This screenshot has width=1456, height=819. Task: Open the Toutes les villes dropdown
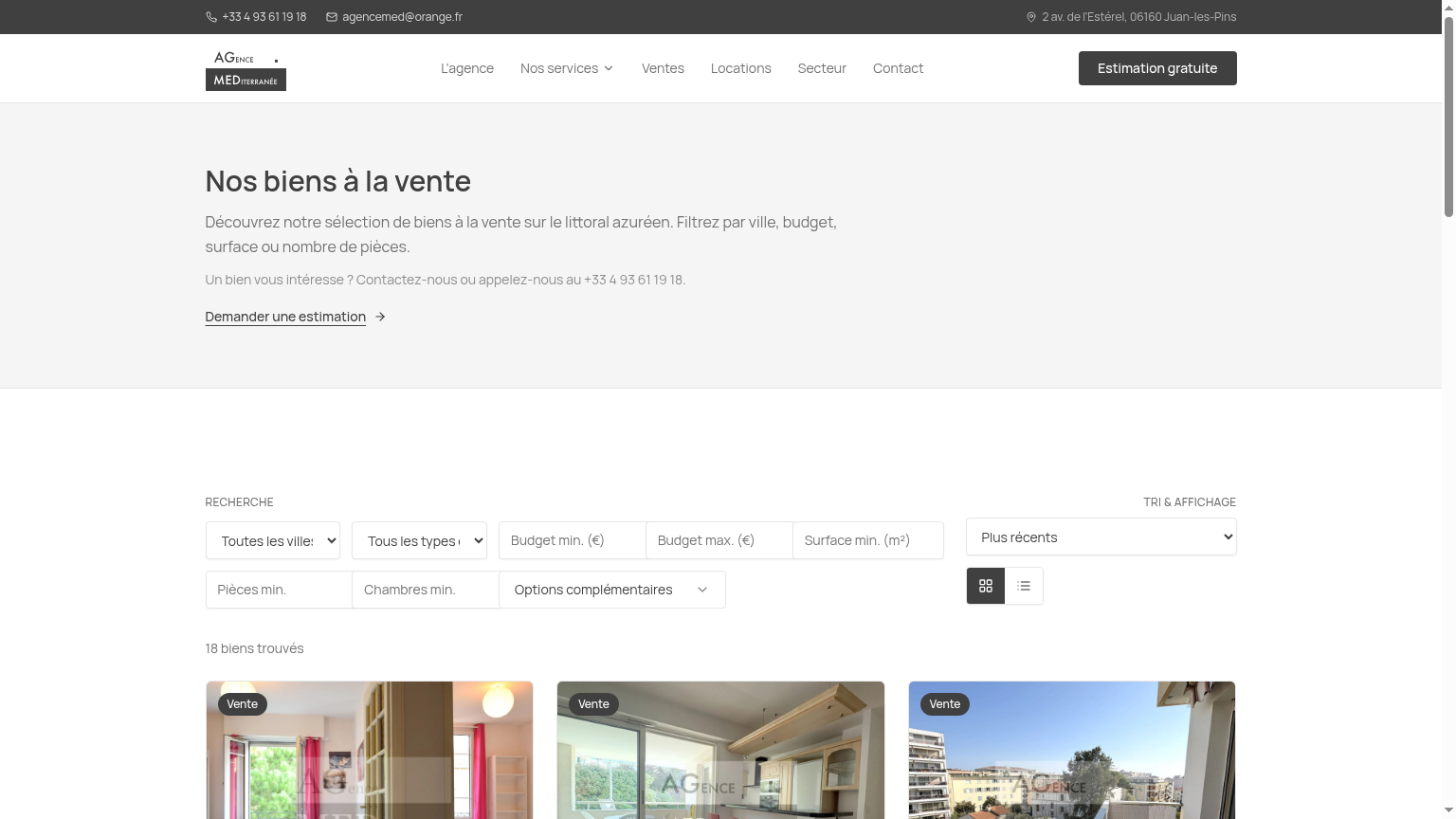[273, 540]
